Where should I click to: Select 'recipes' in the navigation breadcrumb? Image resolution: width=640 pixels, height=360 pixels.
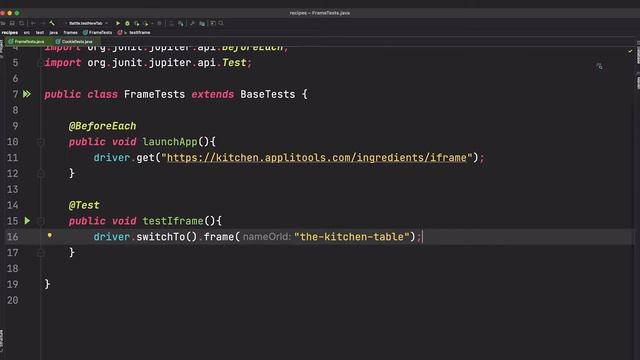(9, 32)
